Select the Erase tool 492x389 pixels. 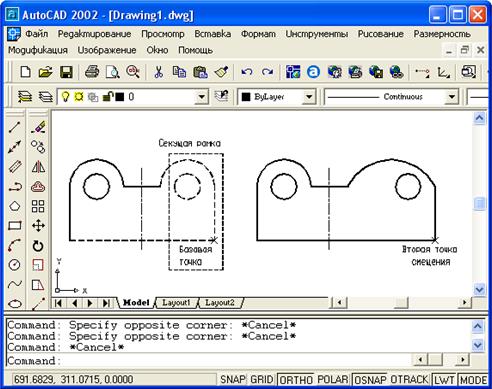pyautogui.click(x=38, y=127)
